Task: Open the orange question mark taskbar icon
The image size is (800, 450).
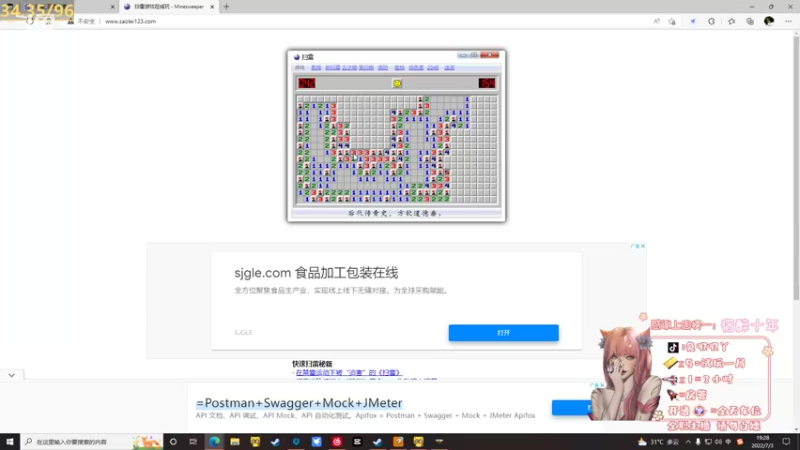Action: pyautogui.click(x=398, y=442)
